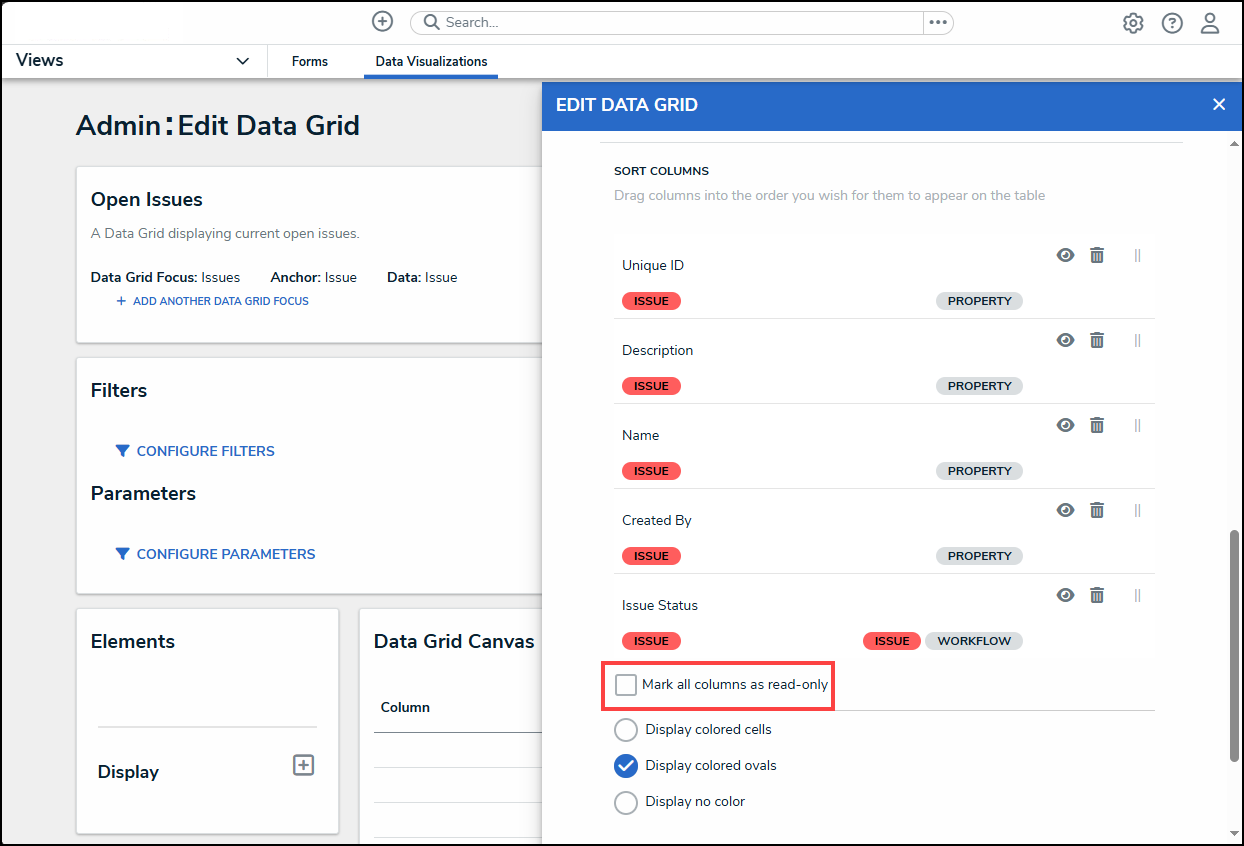Open search options ellipsis menu
The height and width of the screenshot is (846, 1244).
[937, 22]
